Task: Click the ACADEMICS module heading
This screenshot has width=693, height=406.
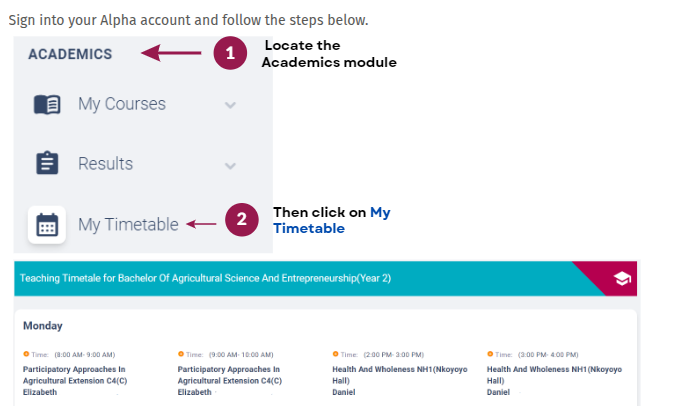Action: (70, 54)
